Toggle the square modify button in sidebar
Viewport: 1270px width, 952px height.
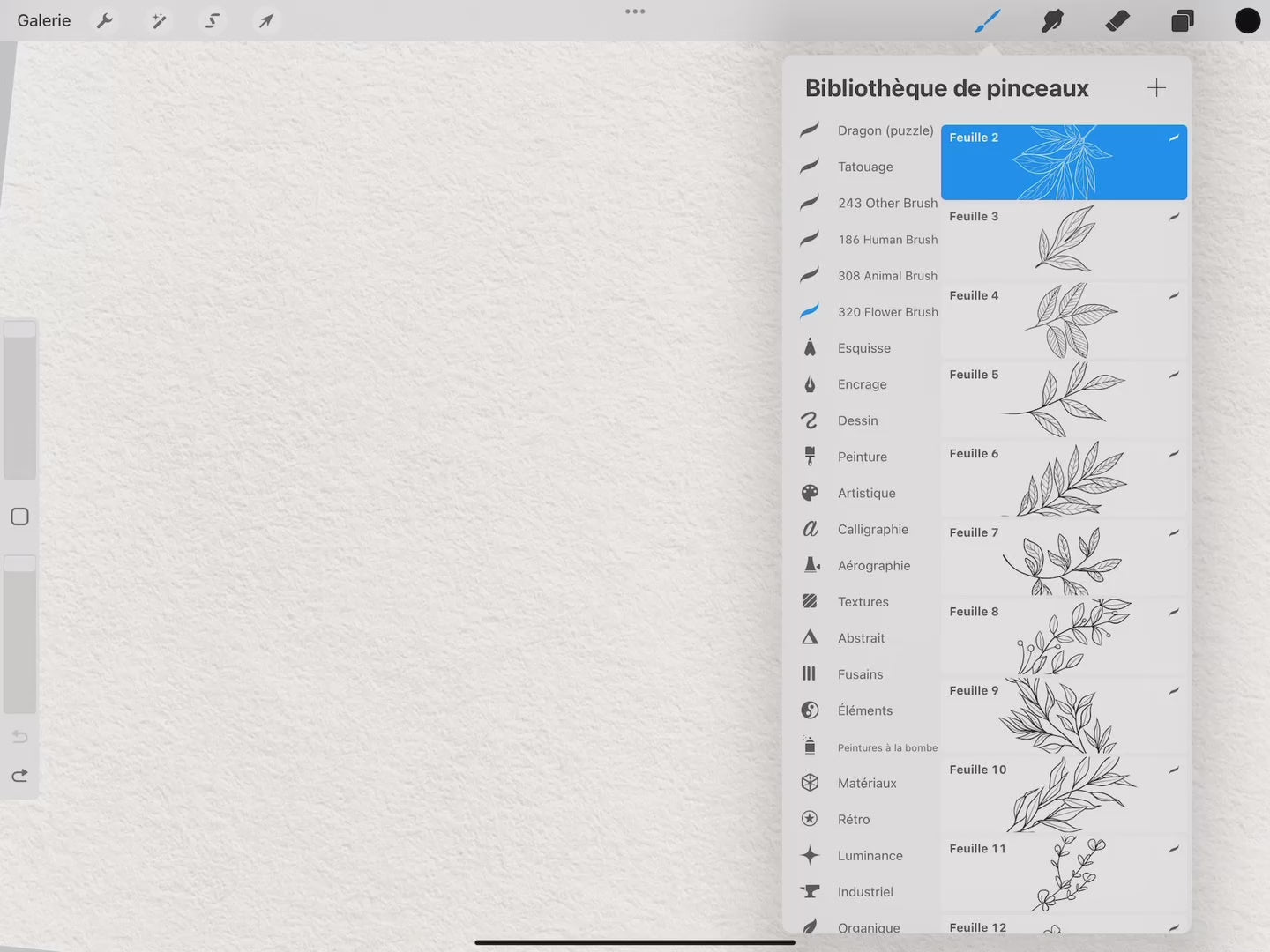point(19,517)
